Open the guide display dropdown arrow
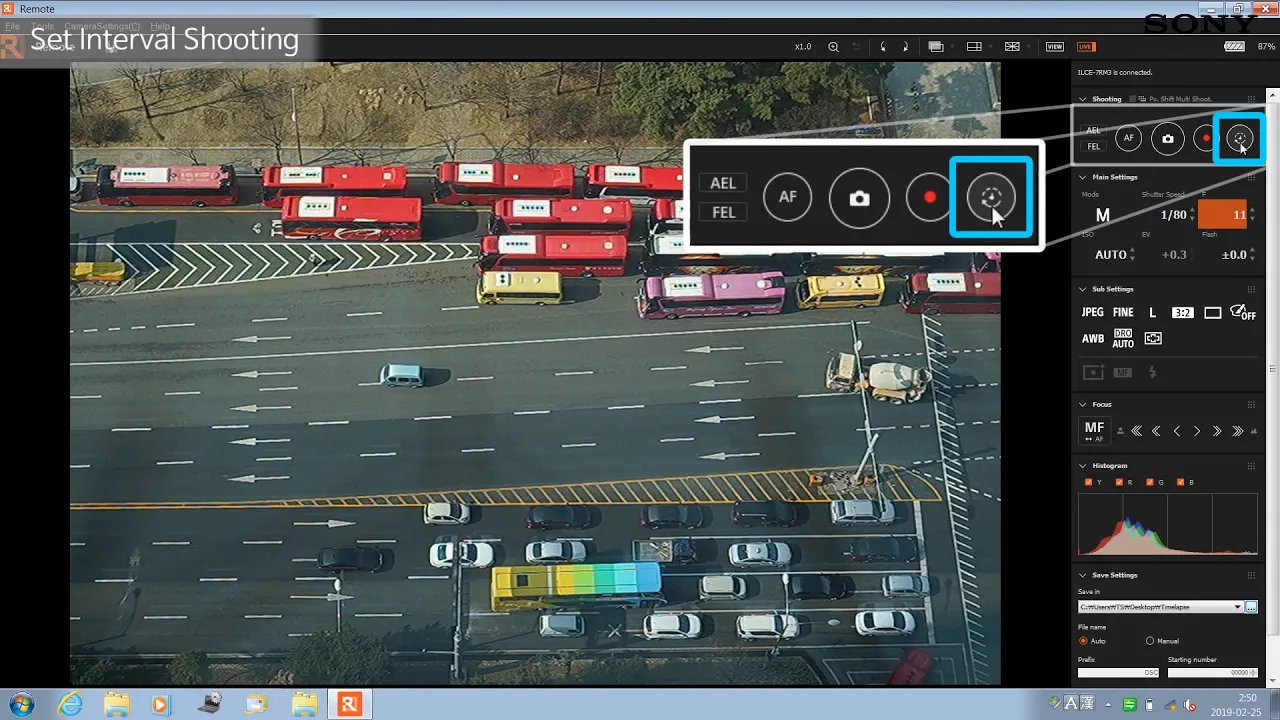 [1026, 47]
